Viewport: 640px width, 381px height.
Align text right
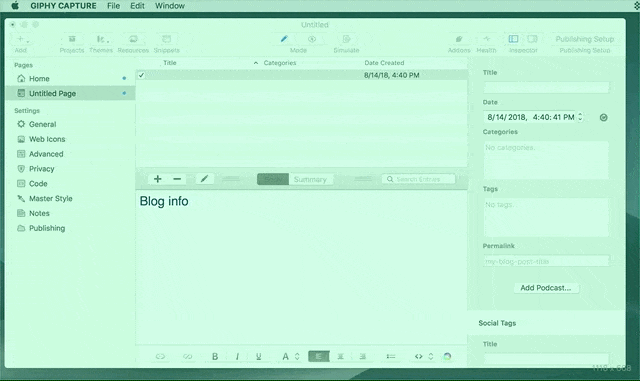[362, 356]
